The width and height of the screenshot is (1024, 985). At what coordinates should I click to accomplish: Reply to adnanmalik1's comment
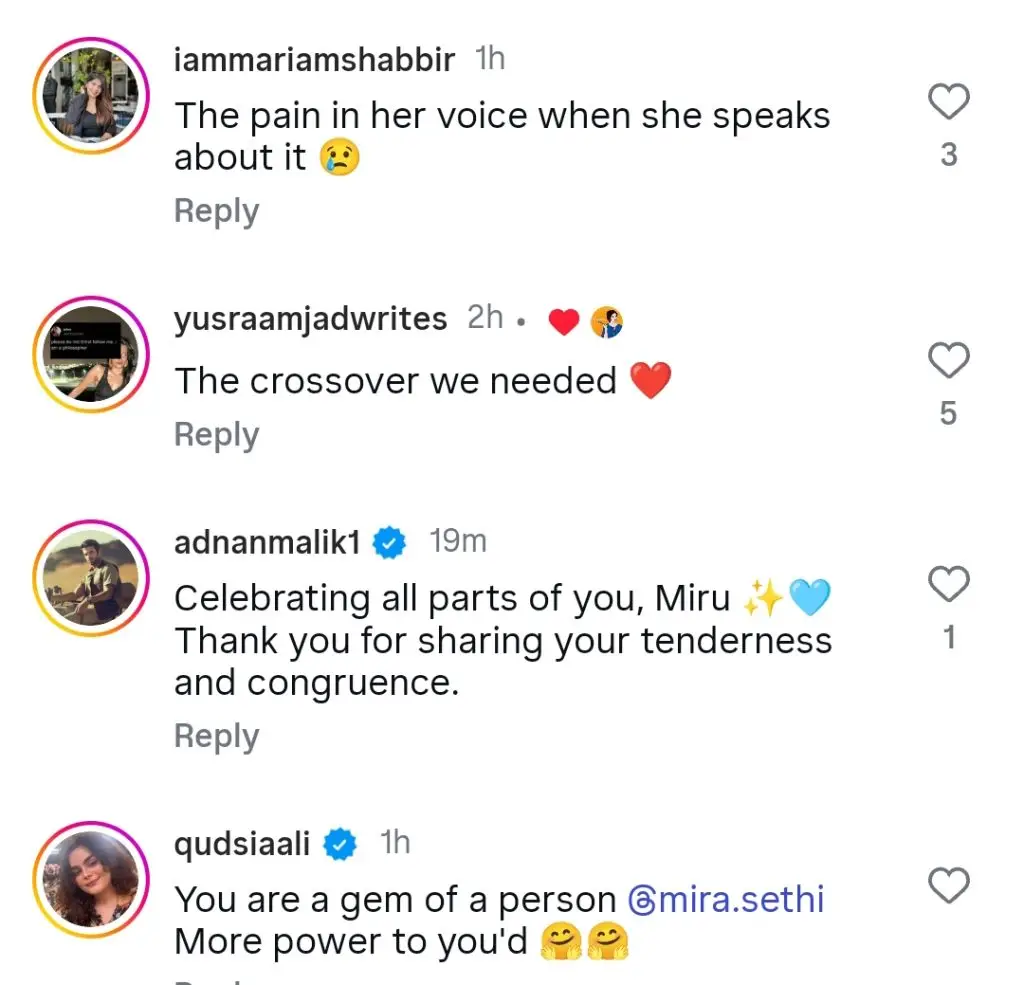(216, 736)
